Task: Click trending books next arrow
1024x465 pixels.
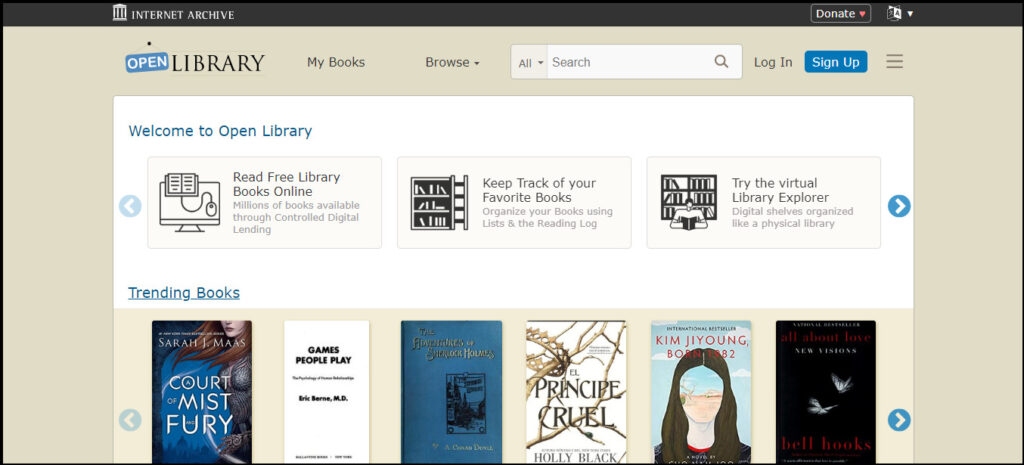Action: (x=899, y=420)
